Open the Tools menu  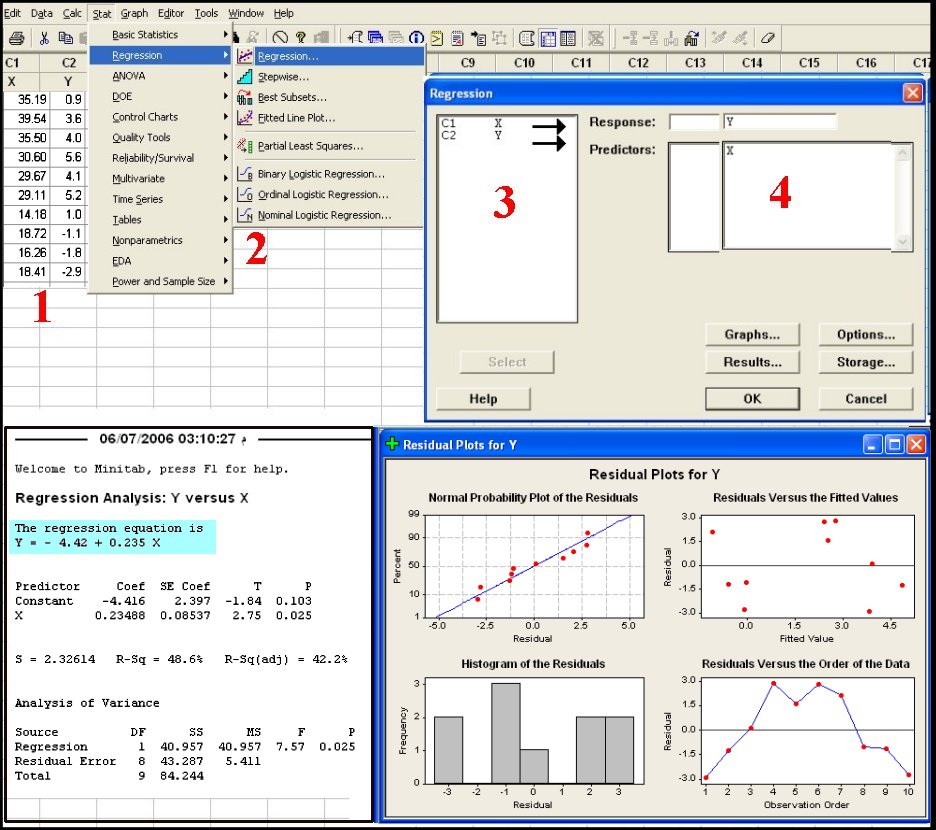coord(206,13)
